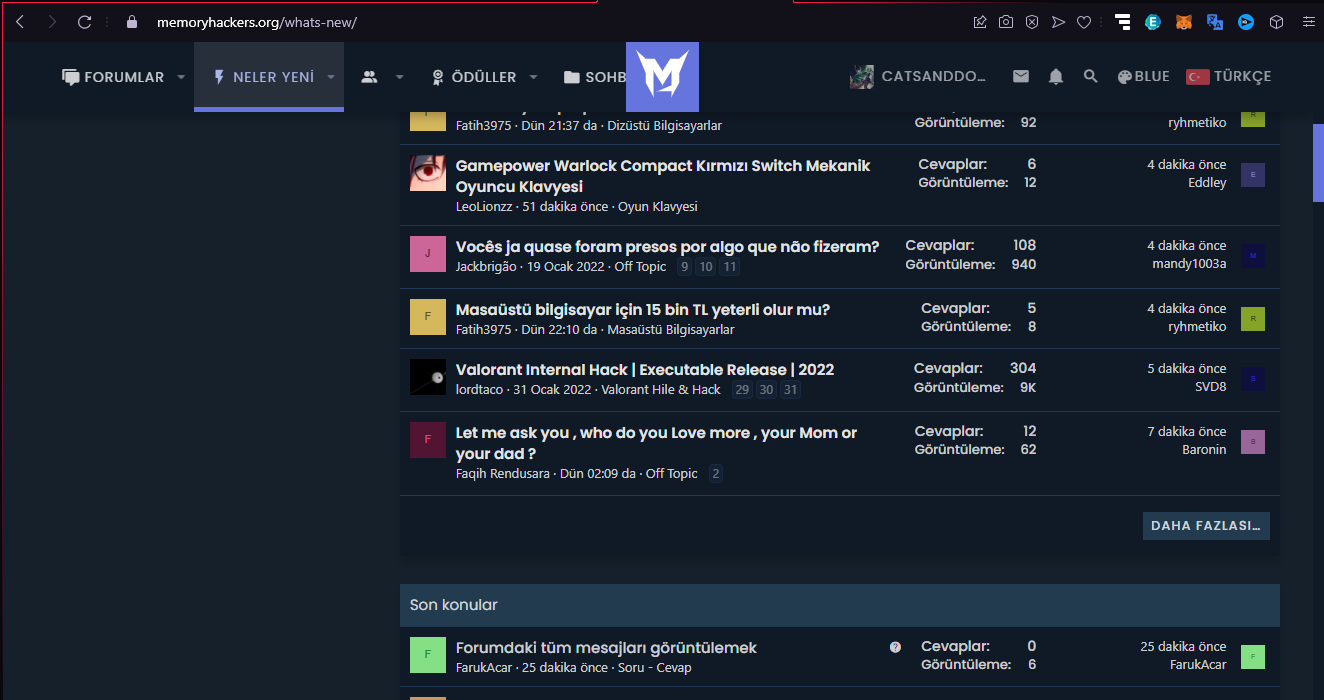Viewport: 1324px width, 700px height.
Task: Open 'Vocês ja quase foram presos' thread
Action: pos(667,246)
